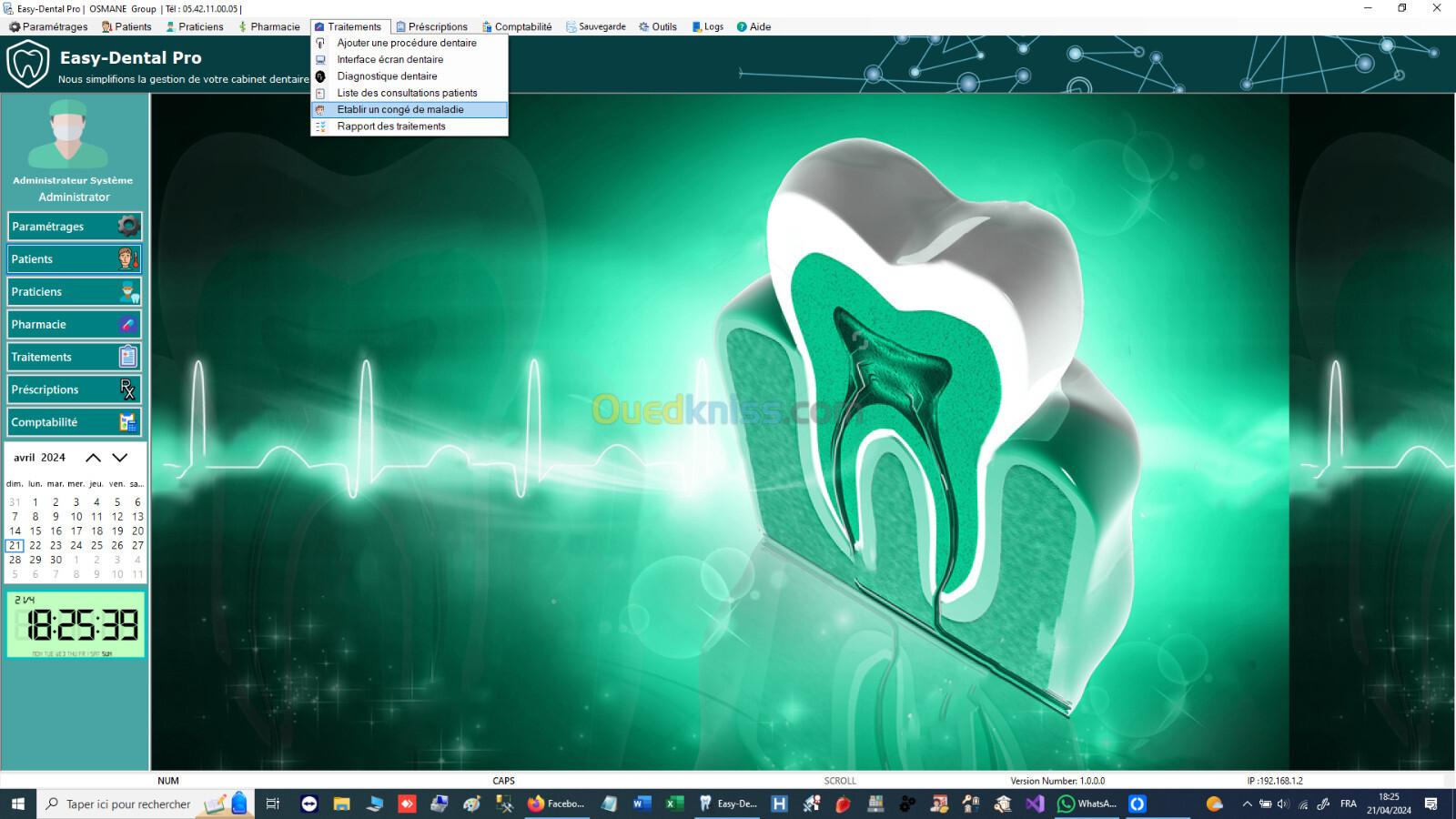
Task: Go to next month in calendar
Action: (x=120, y=458)
